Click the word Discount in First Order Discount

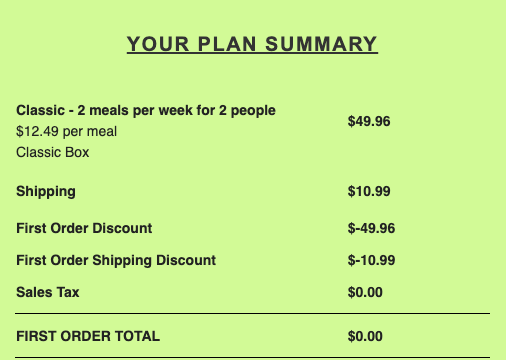tap(122, 228)
